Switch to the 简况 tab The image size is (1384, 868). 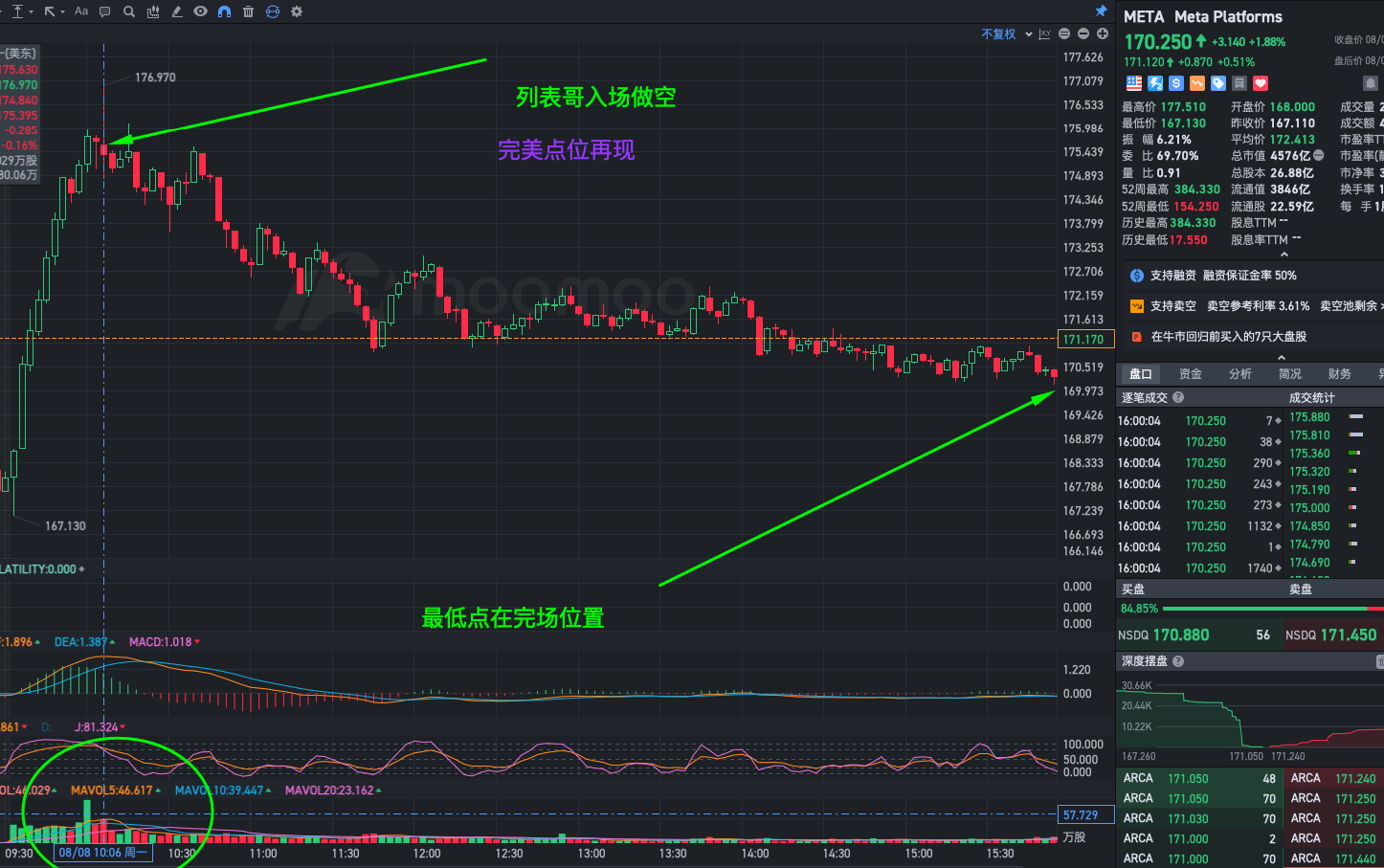(1290, 374)
